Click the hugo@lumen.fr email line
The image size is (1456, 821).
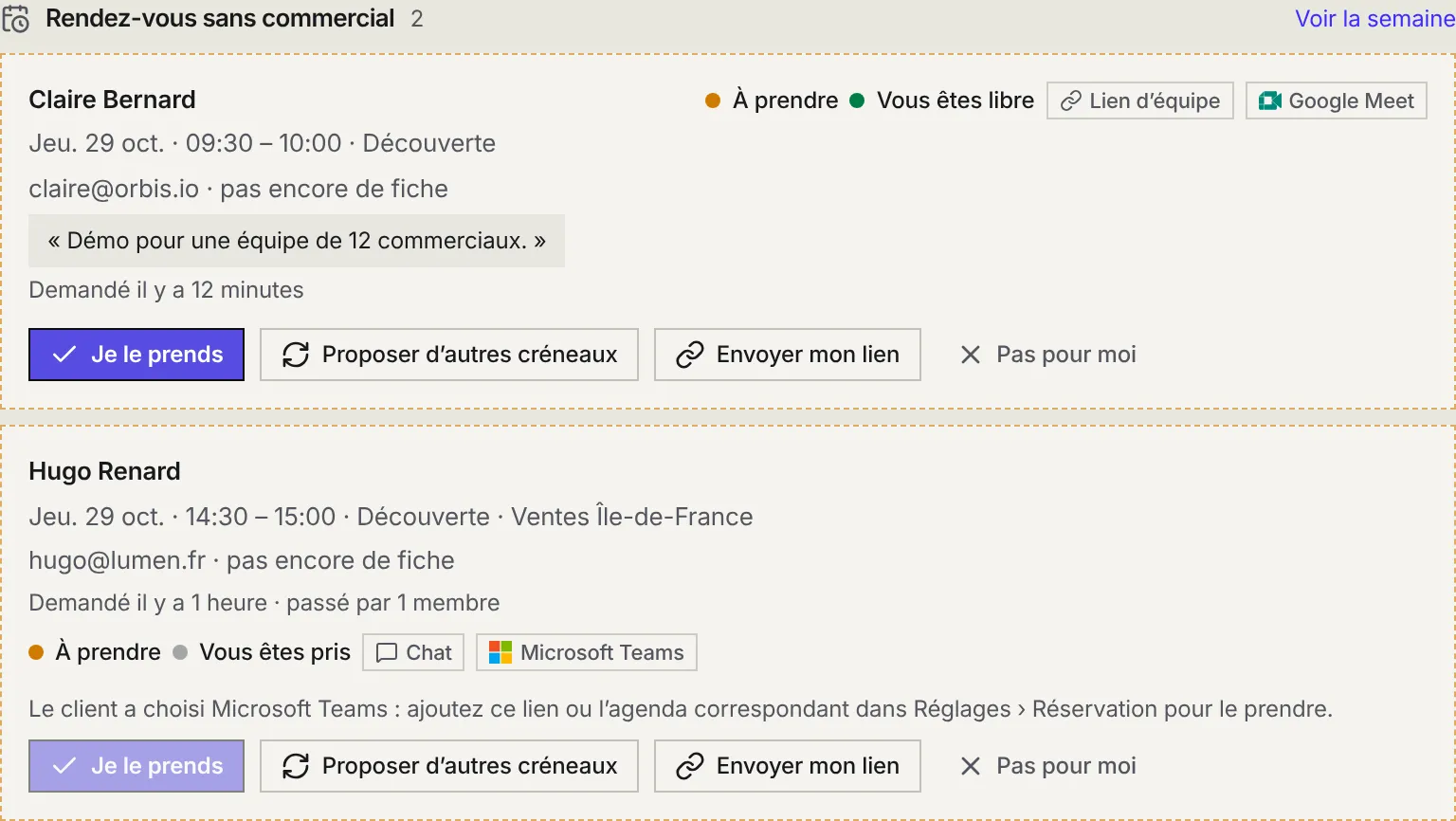[x=242, y=560]
